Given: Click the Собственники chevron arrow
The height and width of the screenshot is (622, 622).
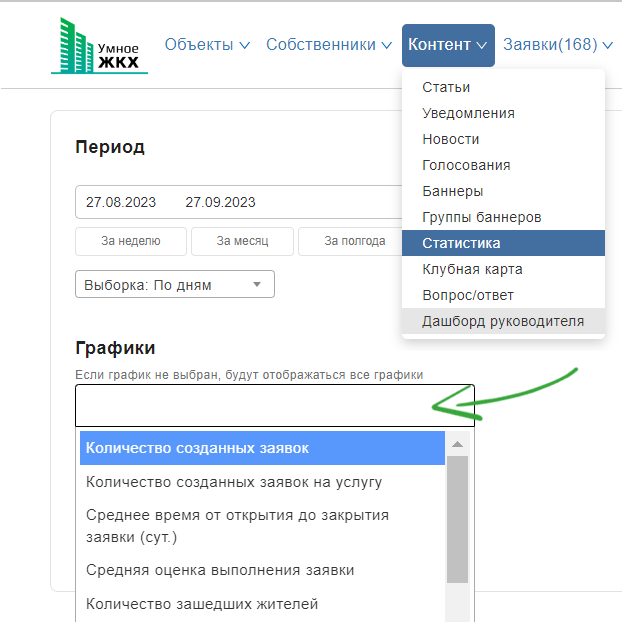Looking at the screenshot, I should click(x=387, y=46).
